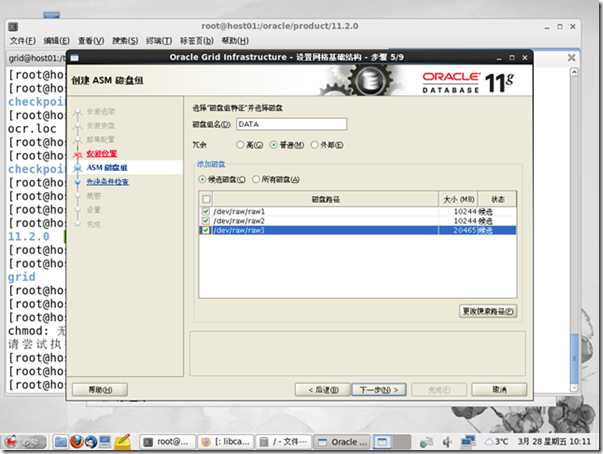Image resolution: width=603 pixels, height=454 pixels.
Task: Click the Change Discovery Path button
Action: tap(488, 311)
